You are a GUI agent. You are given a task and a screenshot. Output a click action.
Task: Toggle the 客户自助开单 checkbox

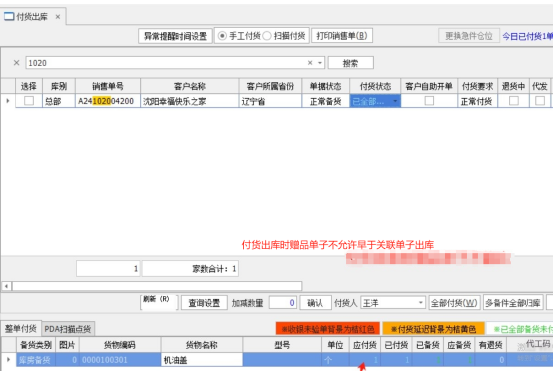(x=429, y=101)
